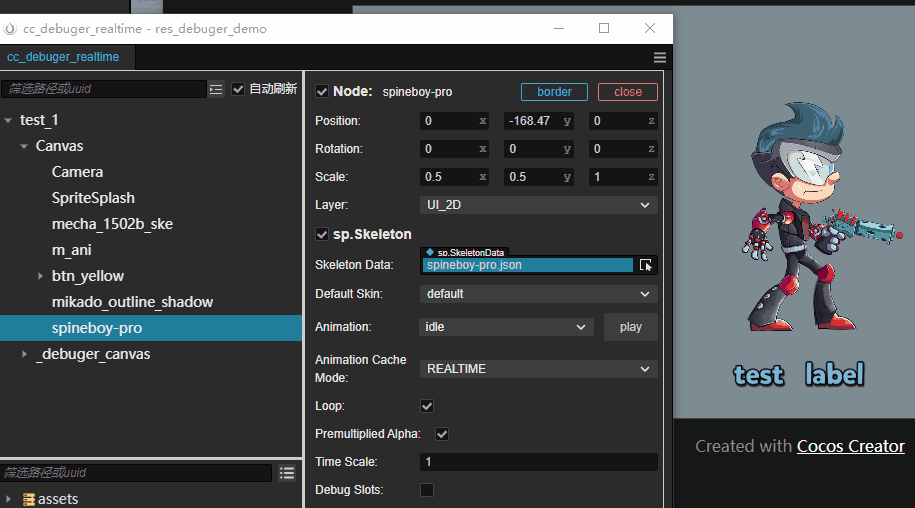
Task: Collapse the Canvas tree node
Action: pyautogui.click(x=24, y=146)
